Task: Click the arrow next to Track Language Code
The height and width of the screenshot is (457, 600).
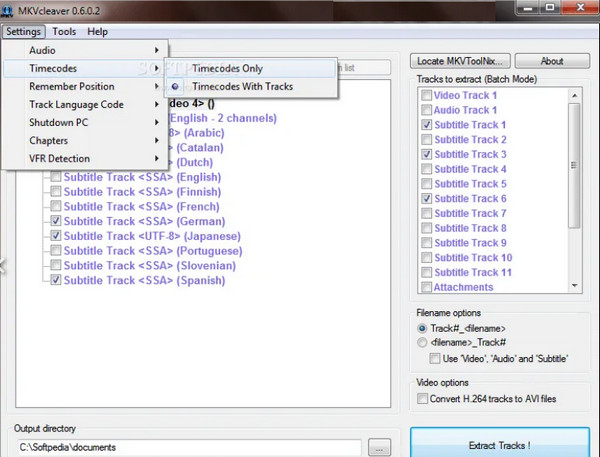Action: click(x=157, y=104)
